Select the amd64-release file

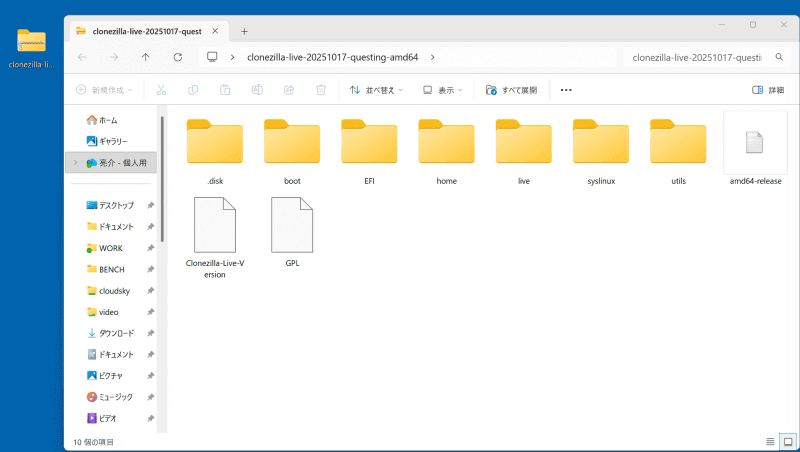(755, 149)
